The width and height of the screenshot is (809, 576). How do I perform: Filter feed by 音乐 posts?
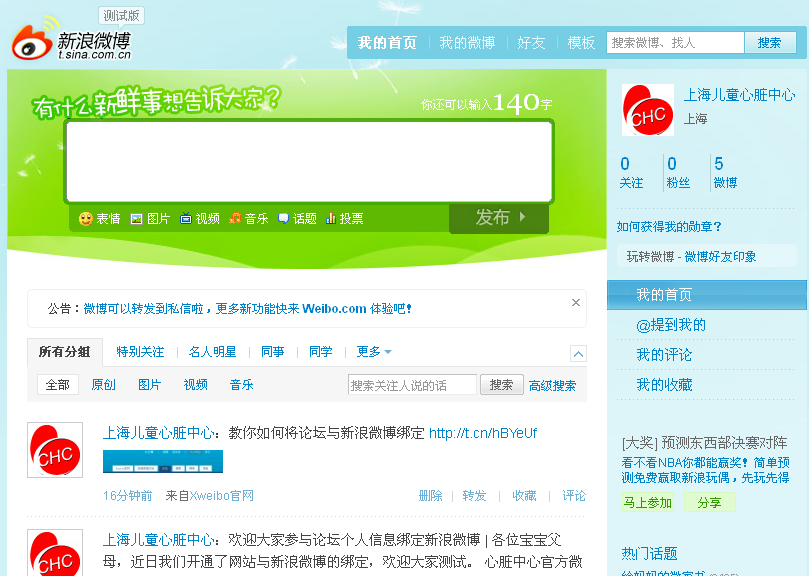241,385
